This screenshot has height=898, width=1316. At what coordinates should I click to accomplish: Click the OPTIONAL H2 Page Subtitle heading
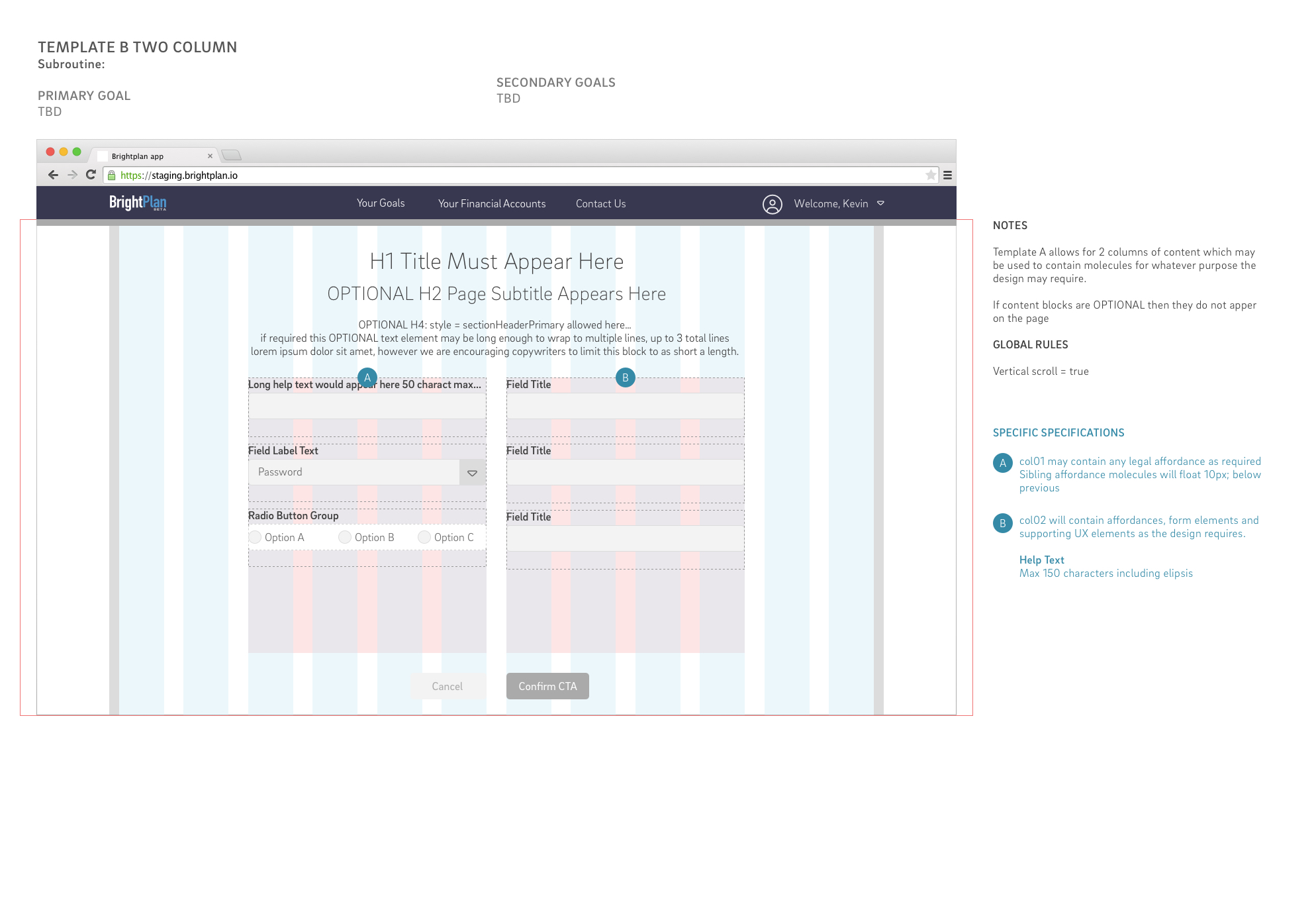(496, 294)
